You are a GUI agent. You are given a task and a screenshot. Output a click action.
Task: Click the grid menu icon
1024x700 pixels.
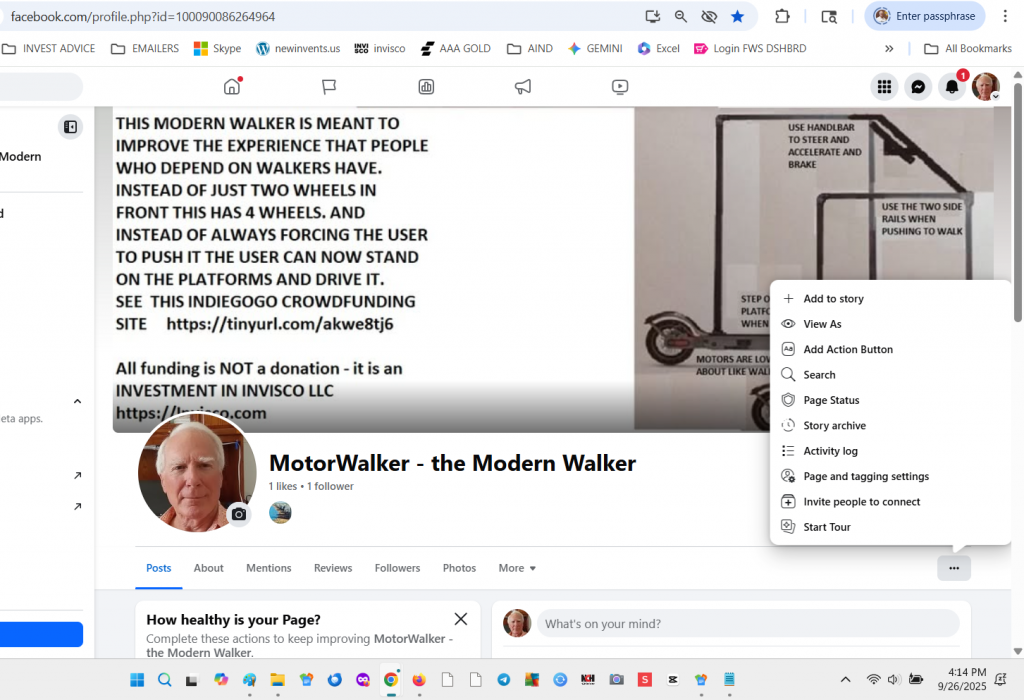[x=884, y=87]
